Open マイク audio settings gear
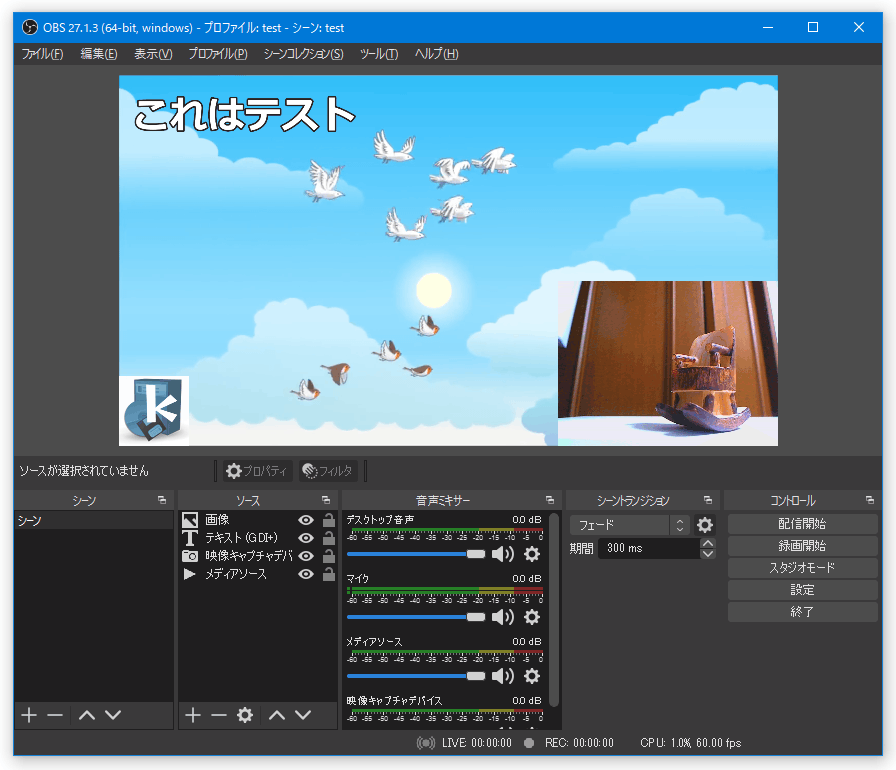The image size is (896, 770). [532, 617]
